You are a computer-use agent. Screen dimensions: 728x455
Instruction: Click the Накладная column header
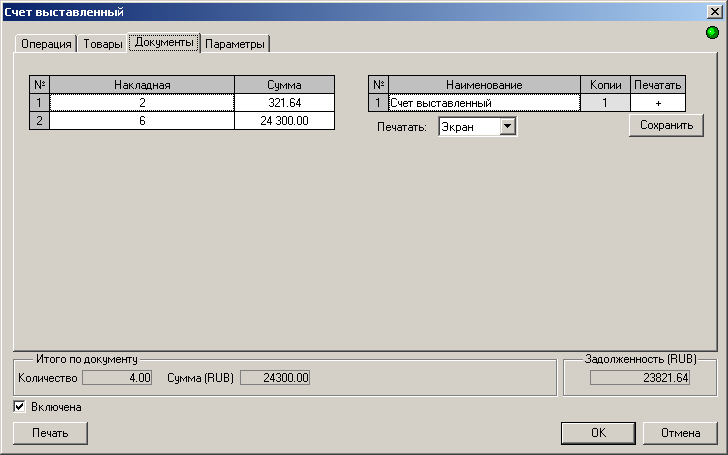point(142,85)
